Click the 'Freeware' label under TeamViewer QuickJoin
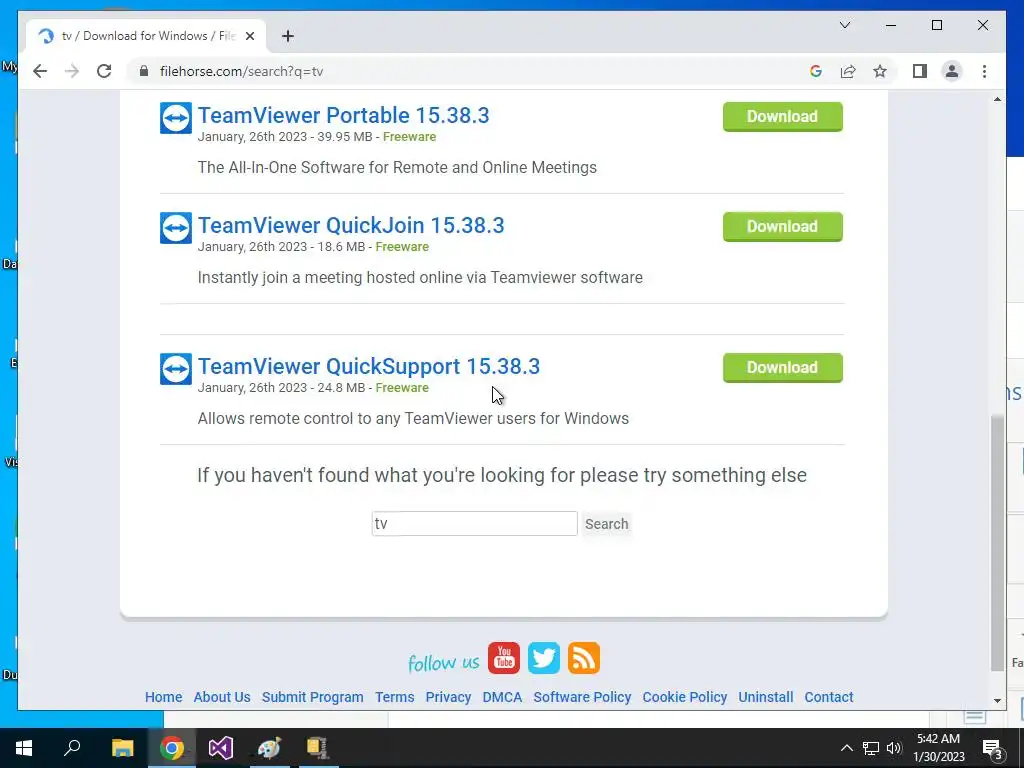The width and height of the screenshot is (1024, 768). coord(402,247)
